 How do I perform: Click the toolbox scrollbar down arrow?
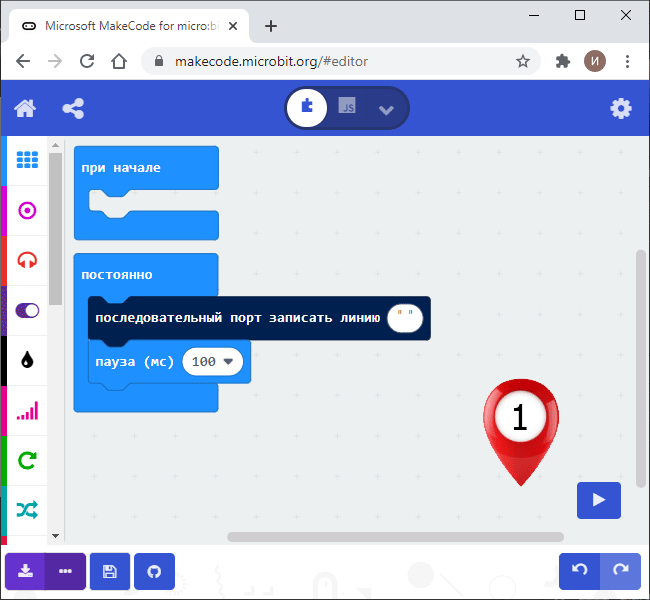tap(56, 536)
